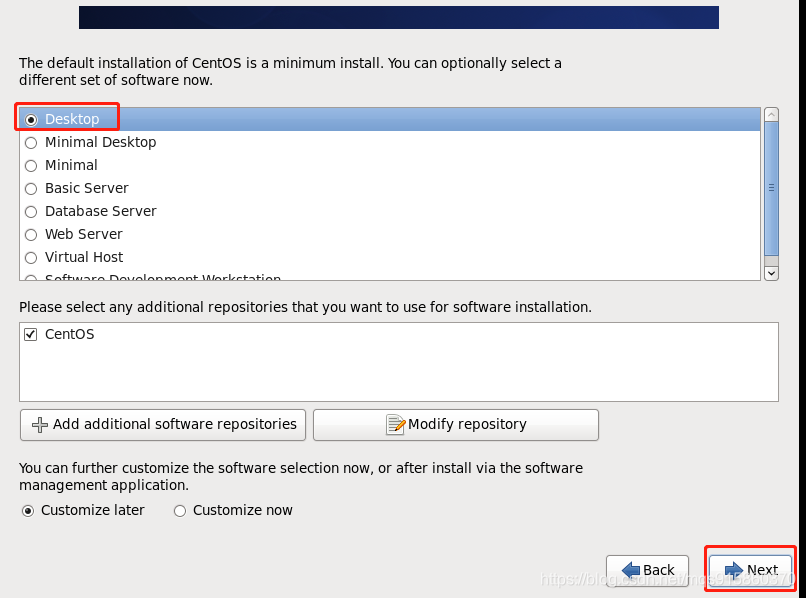The width and height of the screenshot is (806, 598).
Task: Click the blue left arrow Back icon
Action: click(631, 570)
